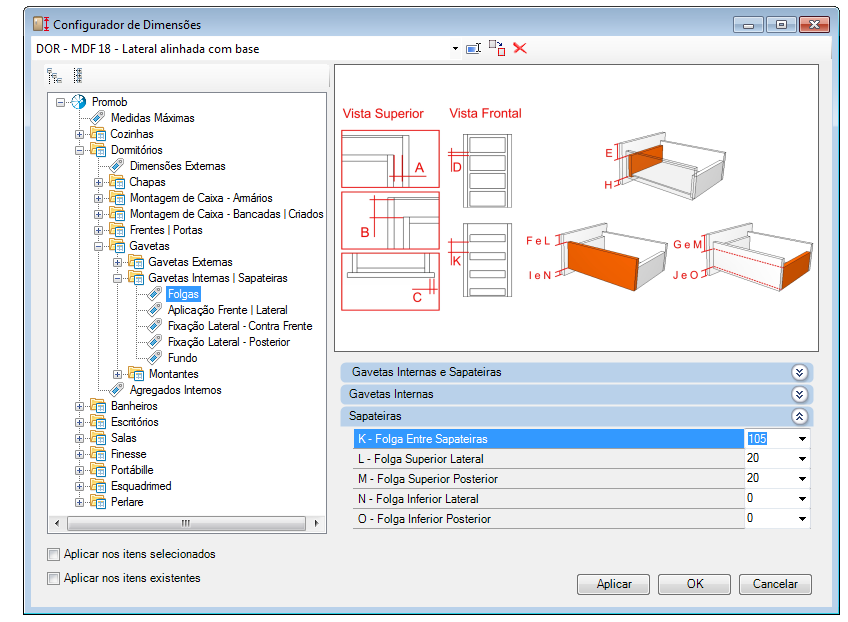Click the Vista Superior diagram A thumbnail

(390, 159)
